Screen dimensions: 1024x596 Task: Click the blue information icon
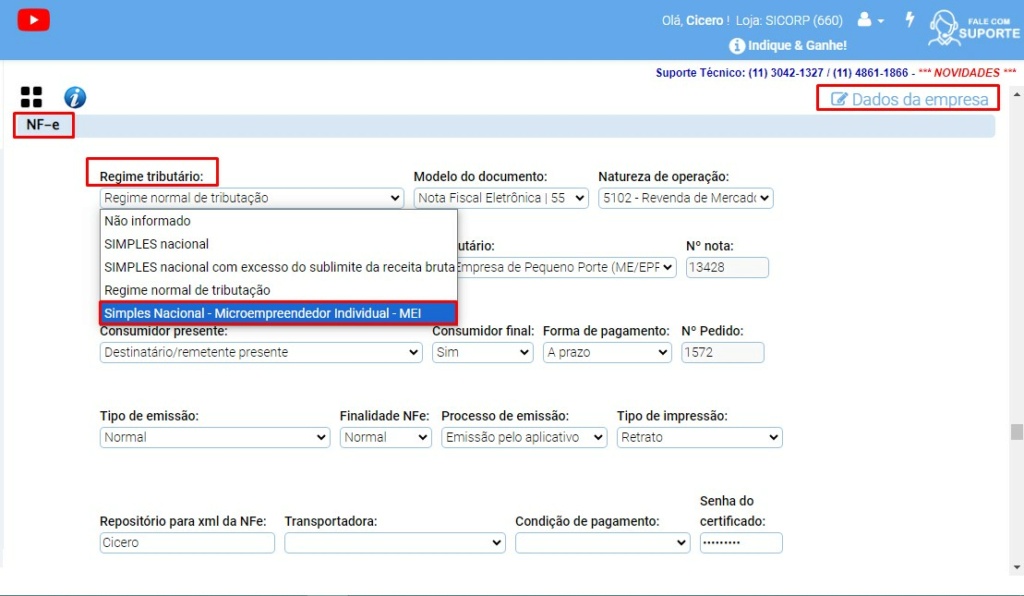point(74,97)
